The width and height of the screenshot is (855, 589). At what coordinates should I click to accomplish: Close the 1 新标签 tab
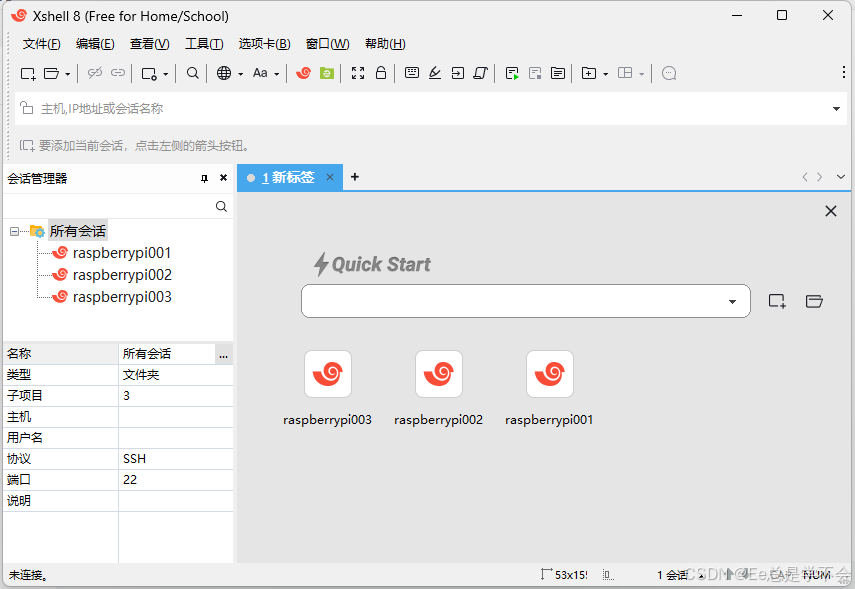(x=330, y=177)
